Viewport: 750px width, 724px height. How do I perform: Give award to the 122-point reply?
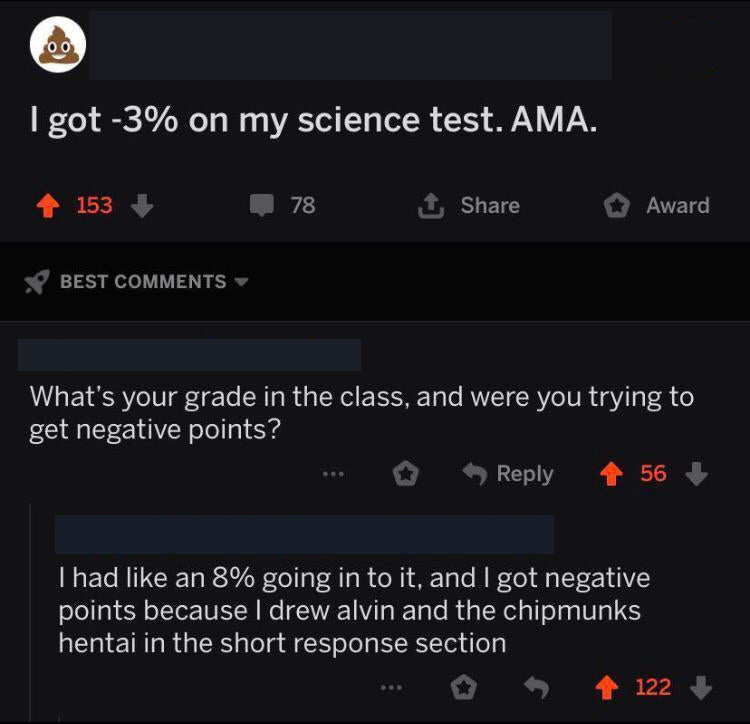pyautogui.click(x=463, y=688)
